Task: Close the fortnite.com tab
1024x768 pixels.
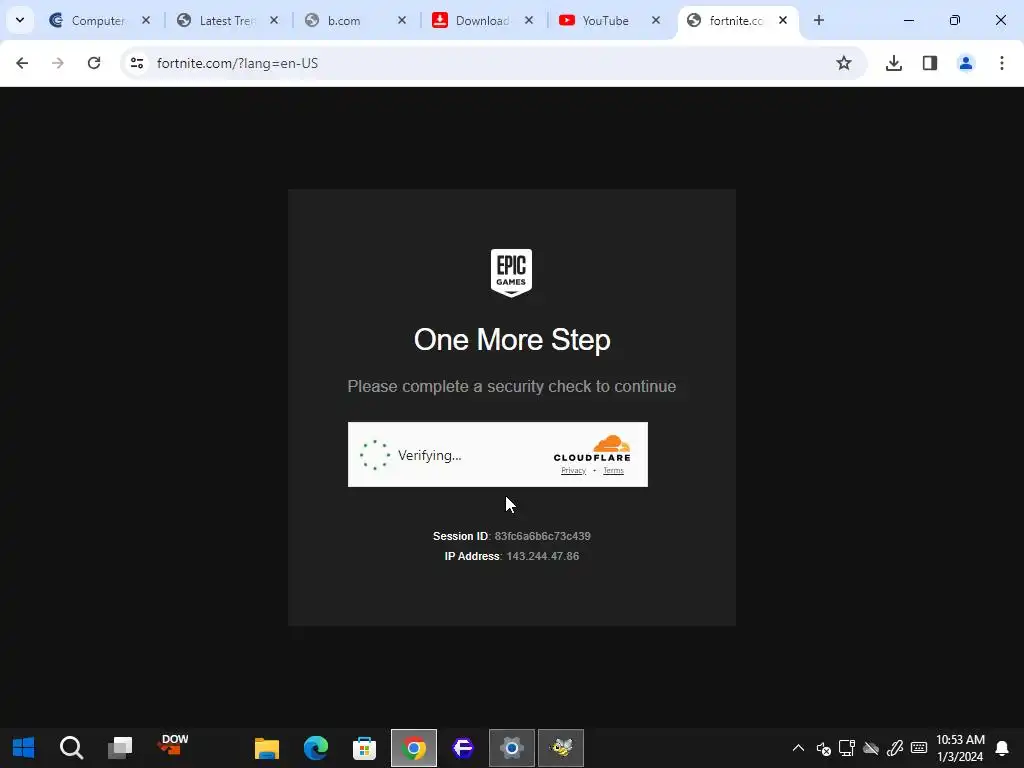Action: [x=783, y=20]
